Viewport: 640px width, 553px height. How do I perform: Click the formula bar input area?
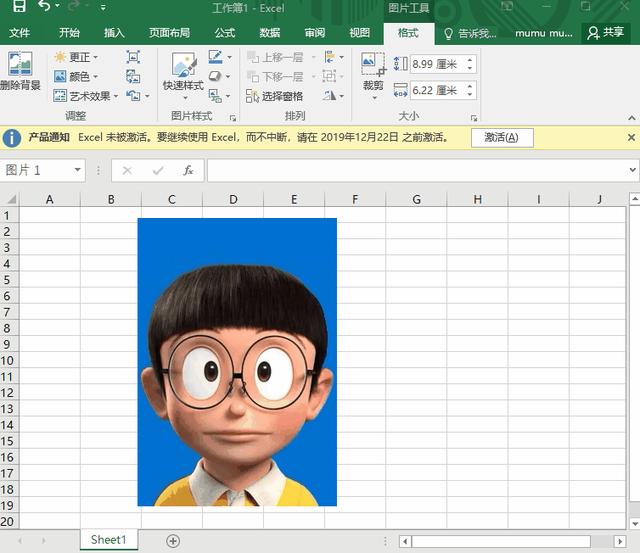click(416, 170)
